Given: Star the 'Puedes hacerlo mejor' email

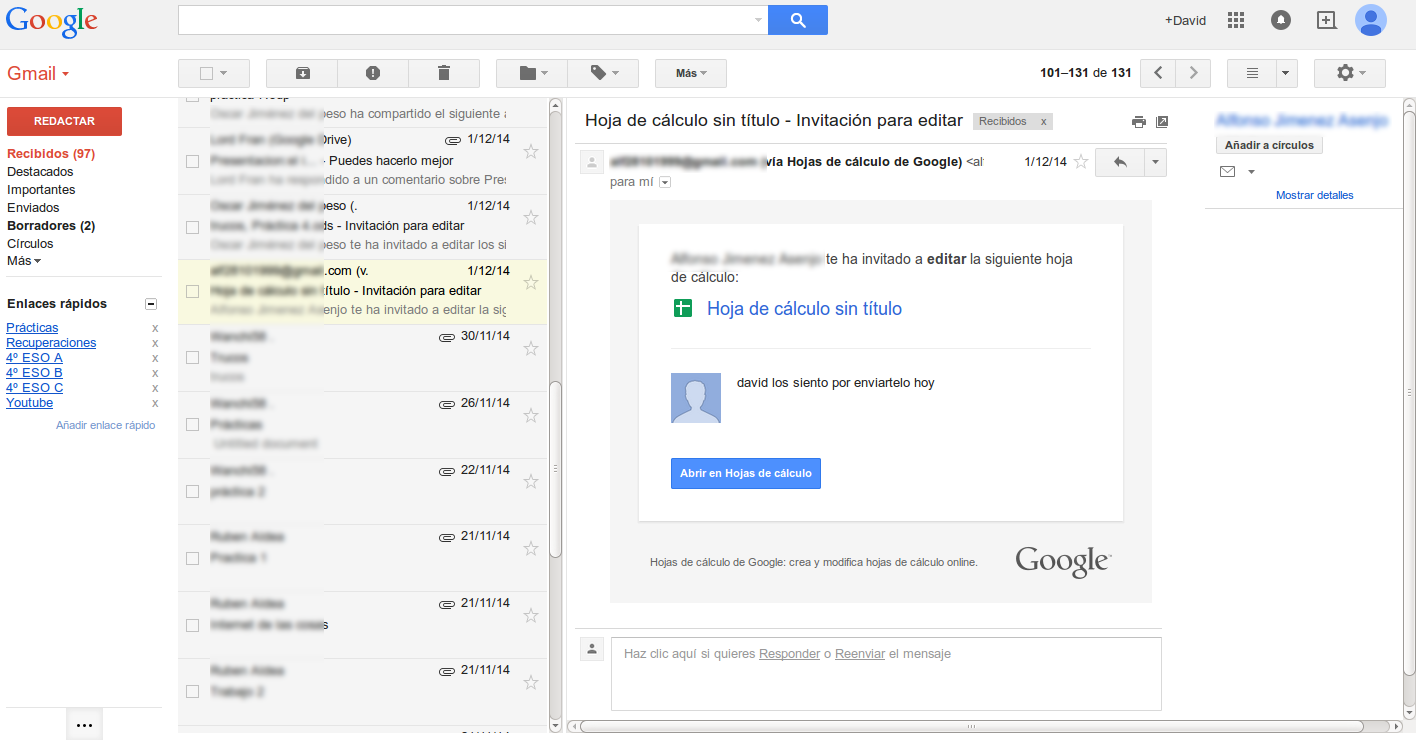Looking at the screenshot, I should coord(531,151).
